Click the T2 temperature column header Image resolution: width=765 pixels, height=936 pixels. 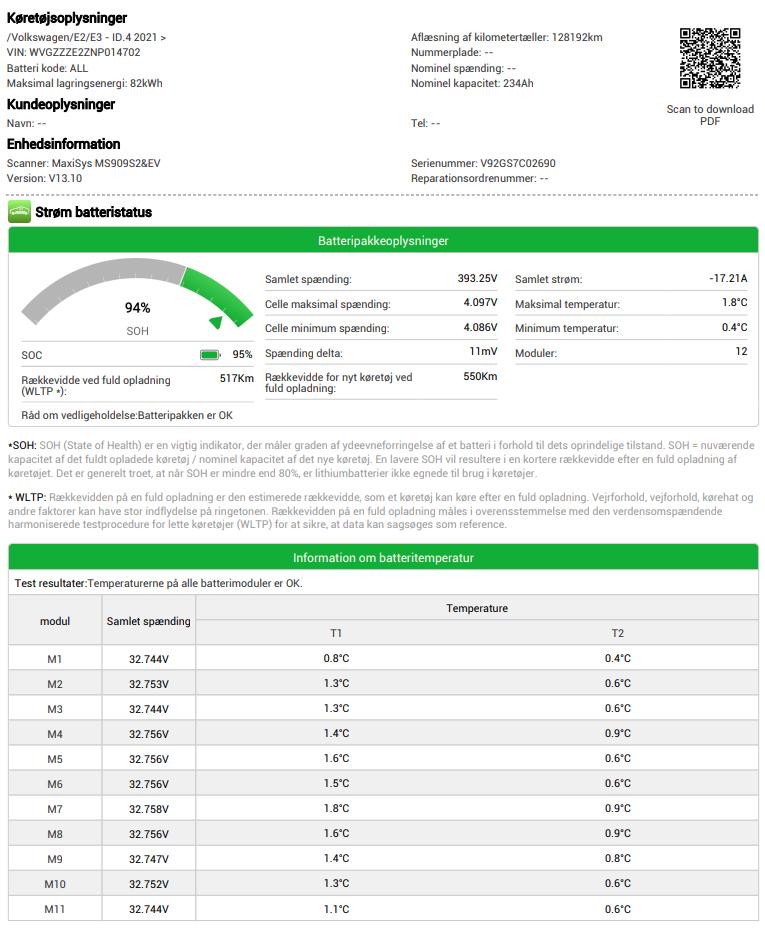[617, 633]
